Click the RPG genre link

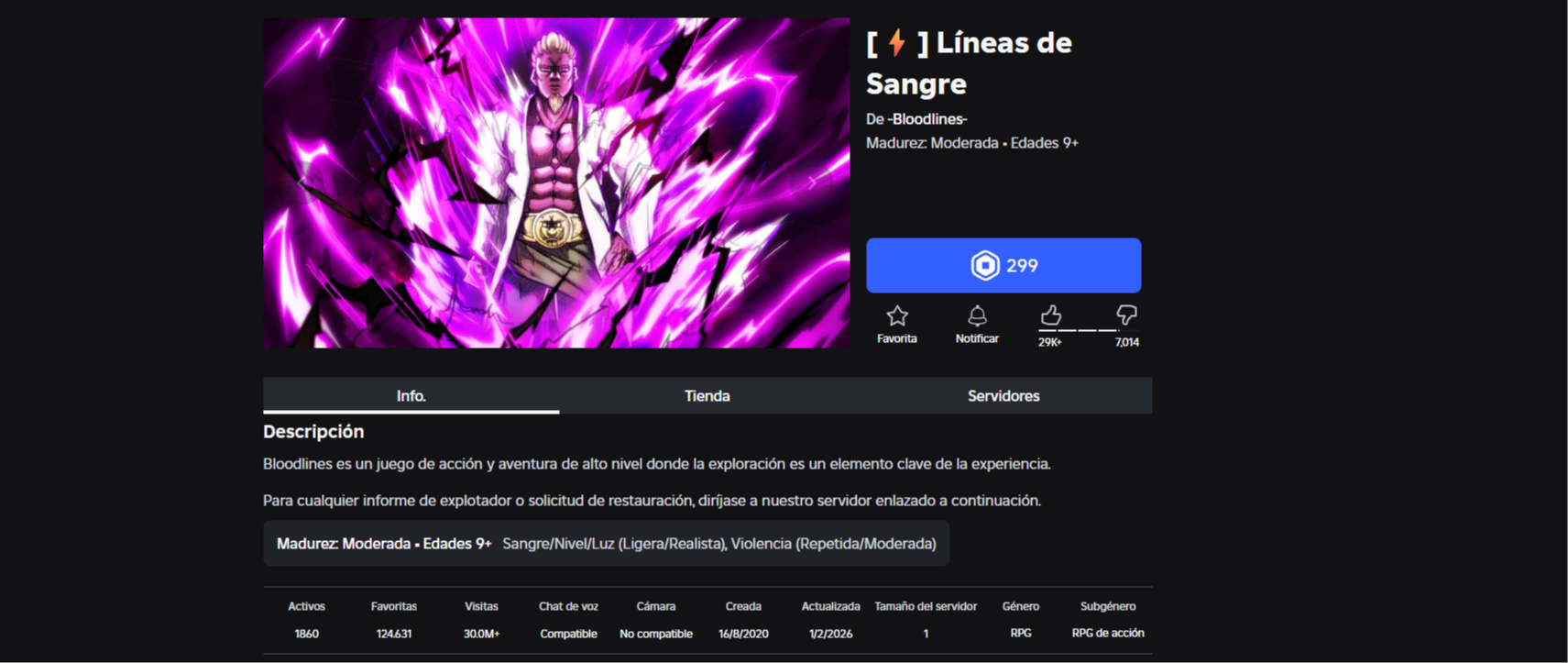coord(1020,633)
